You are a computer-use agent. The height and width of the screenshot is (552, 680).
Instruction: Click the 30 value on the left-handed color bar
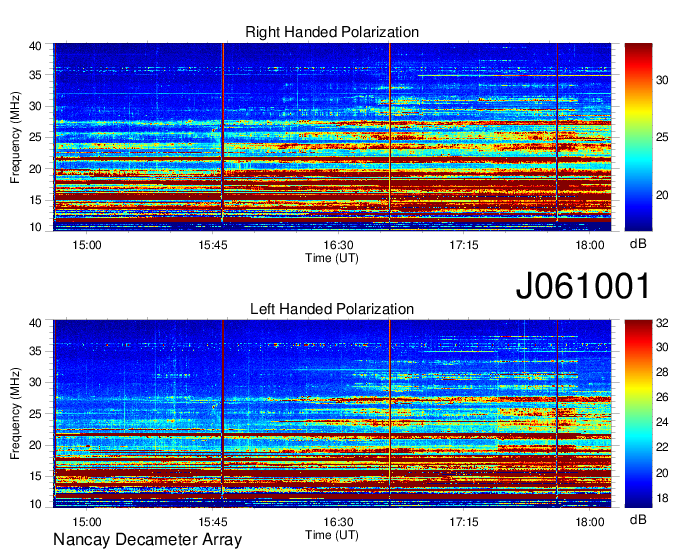coord(662,347)
